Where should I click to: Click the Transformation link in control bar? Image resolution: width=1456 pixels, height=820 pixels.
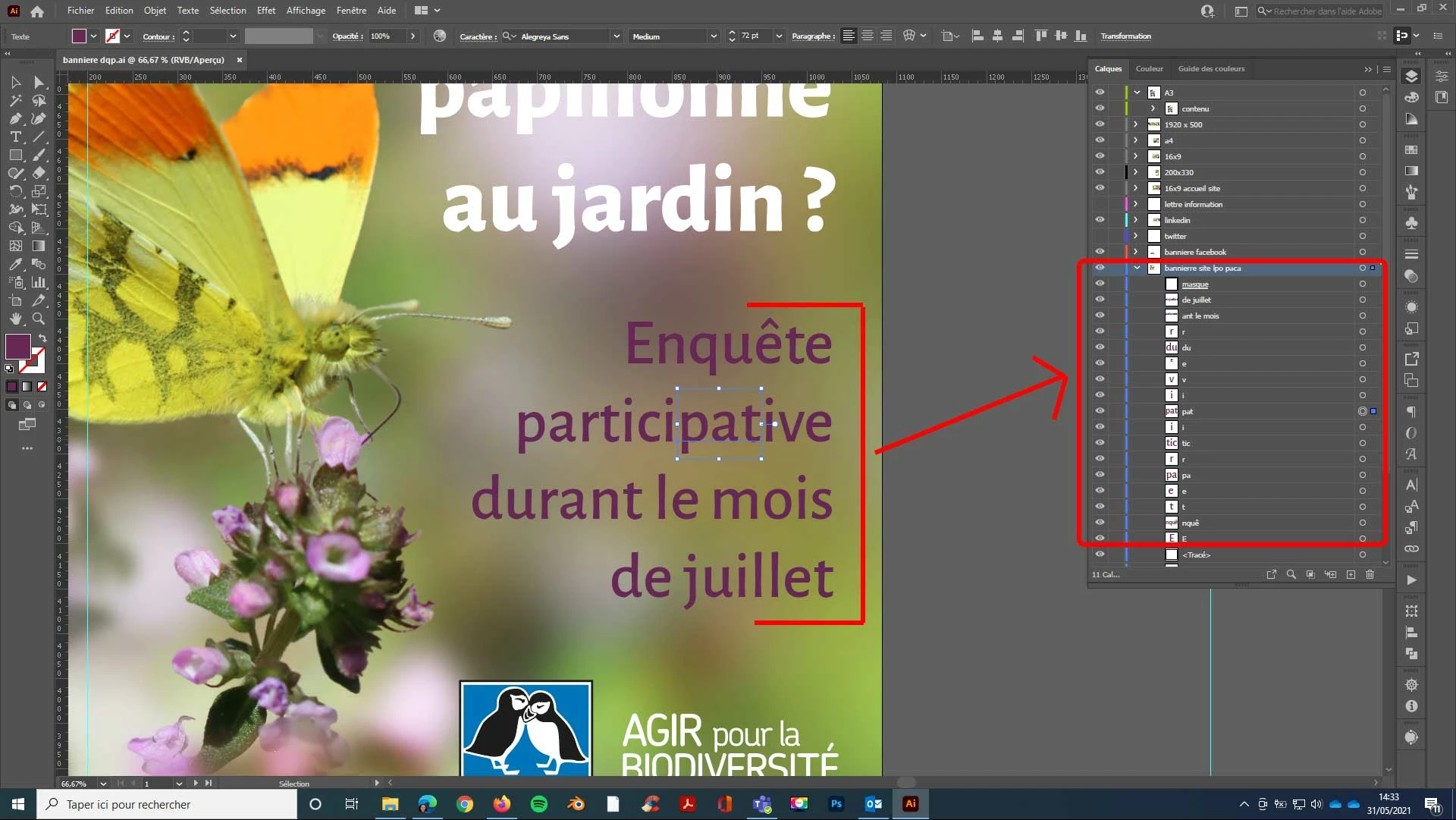tap(1125, 36)
